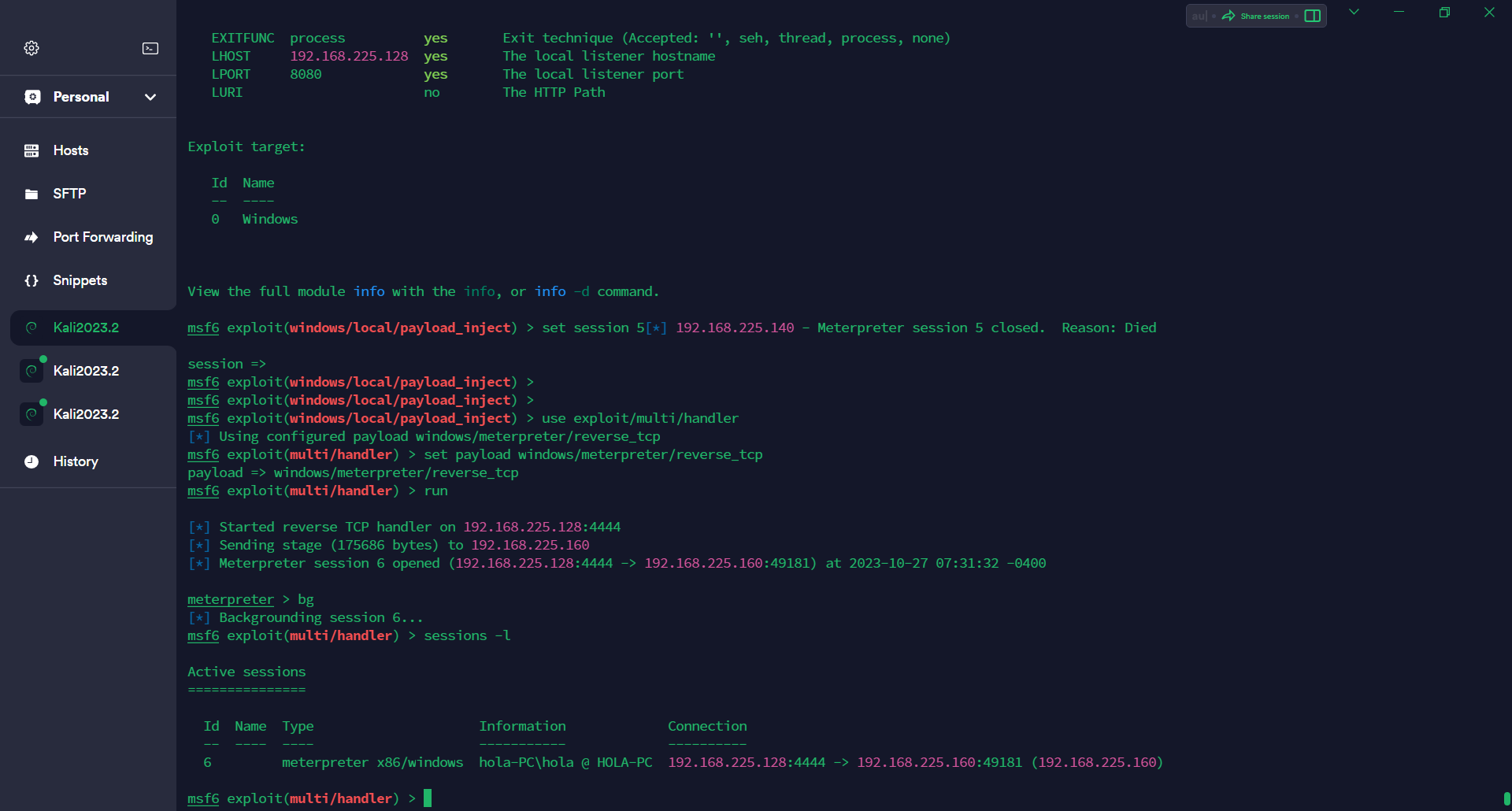Click 'The HTTP Path' description
Image resolution: width=1512 pixels, height=811 pixels.
click(554, 92)
